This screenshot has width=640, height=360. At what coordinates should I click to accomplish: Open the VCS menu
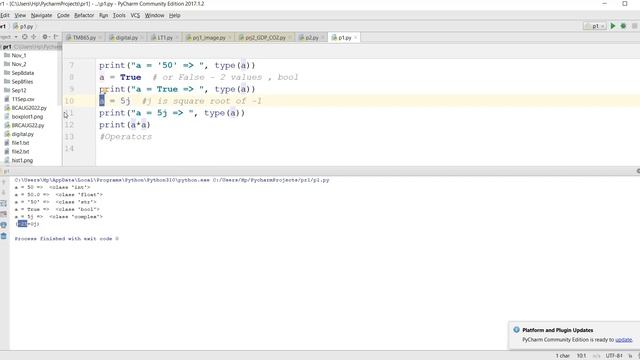tap(135, 15)
